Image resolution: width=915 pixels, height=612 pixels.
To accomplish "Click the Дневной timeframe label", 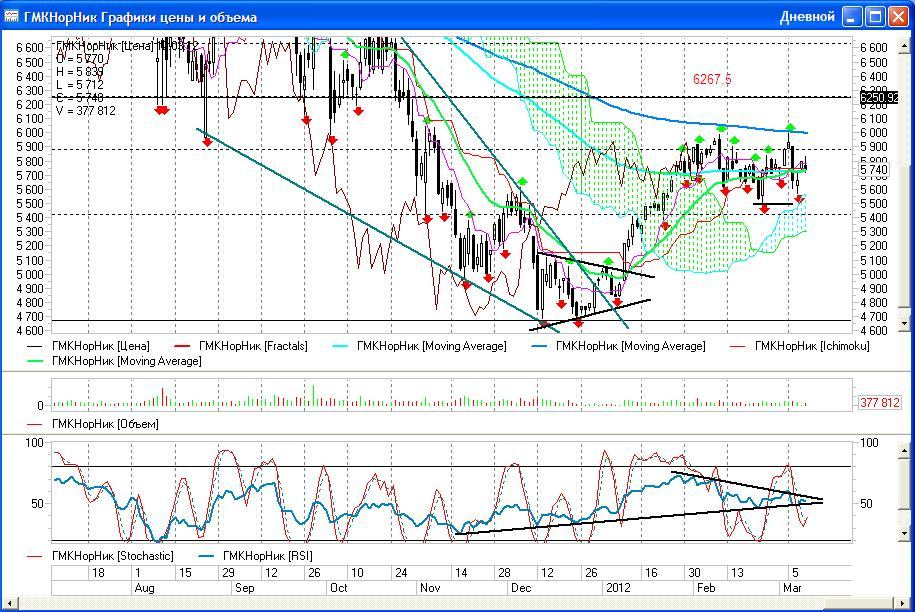I will tap(807, 17).
